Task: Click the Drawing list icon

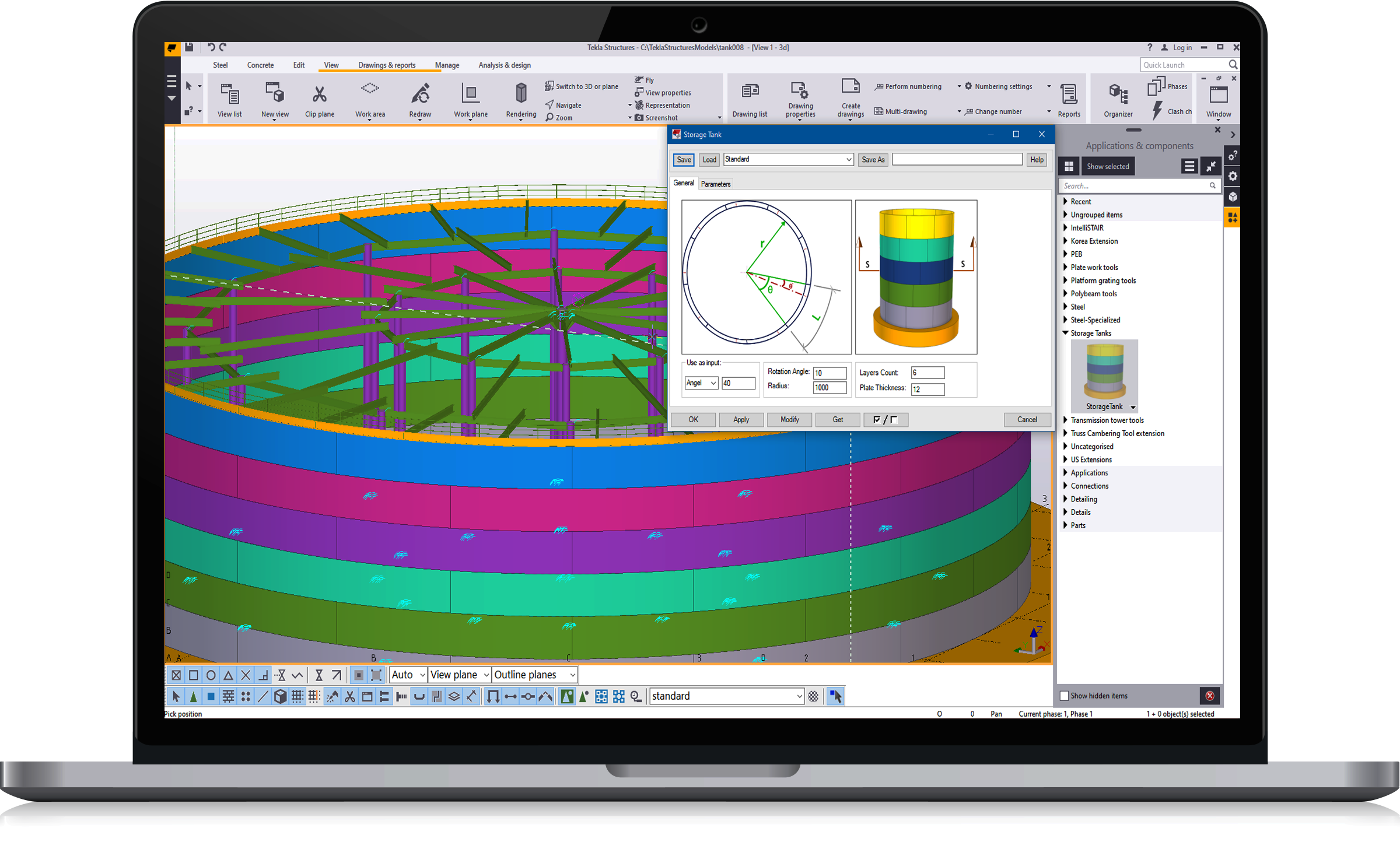Action: point(750,92)
